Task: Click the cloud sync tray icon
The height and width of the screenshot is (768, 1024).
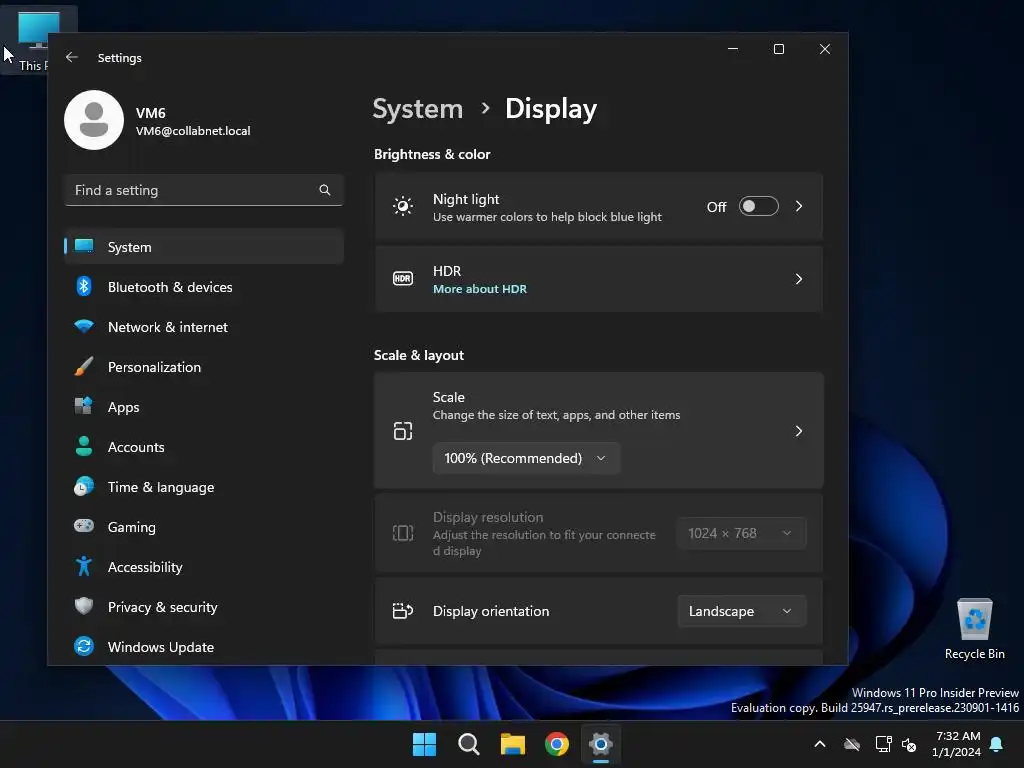Action: pyautogui.click(x=852, y=744)
